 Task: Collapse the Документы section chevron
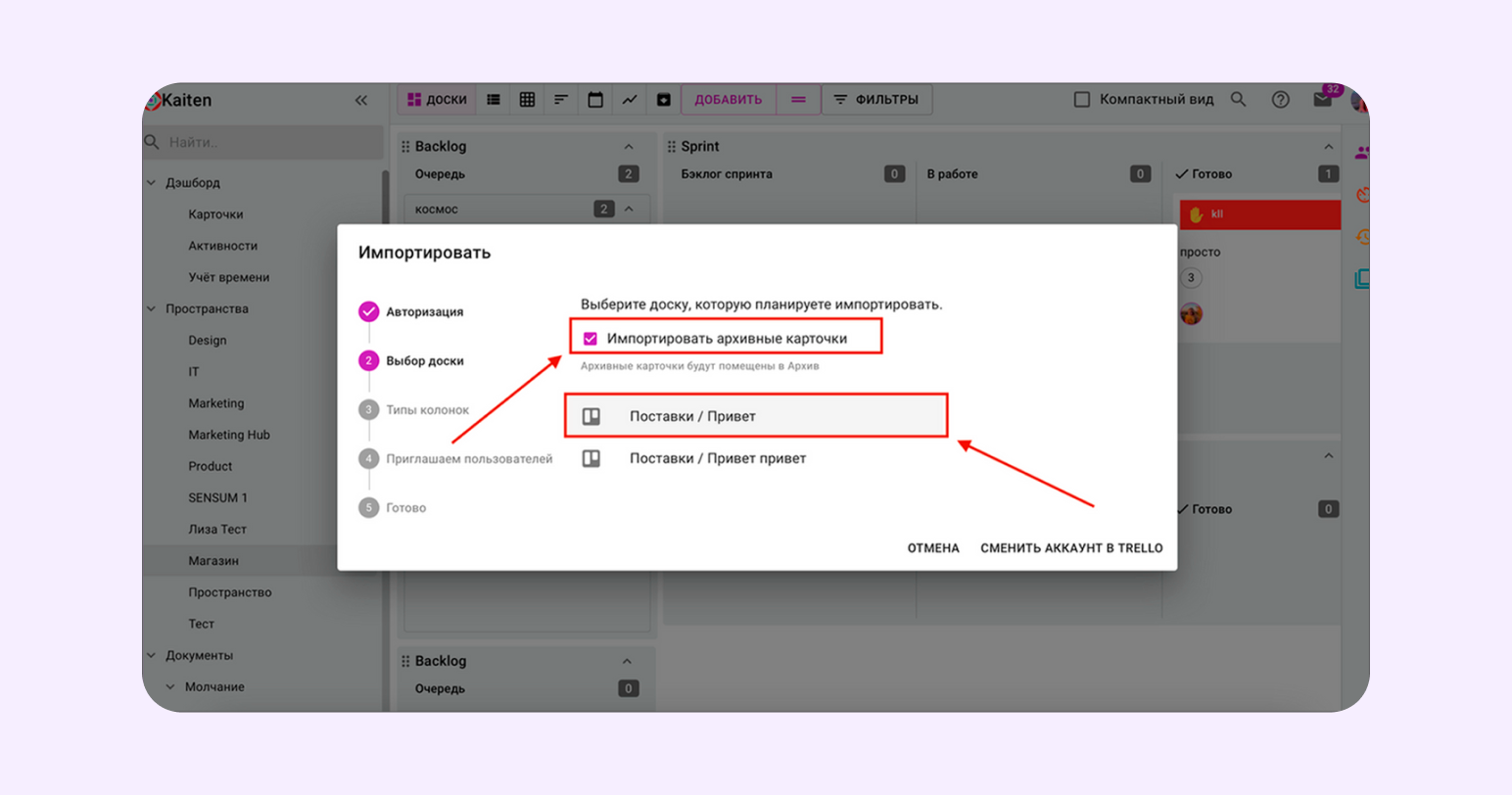click(x=152, y=655)
